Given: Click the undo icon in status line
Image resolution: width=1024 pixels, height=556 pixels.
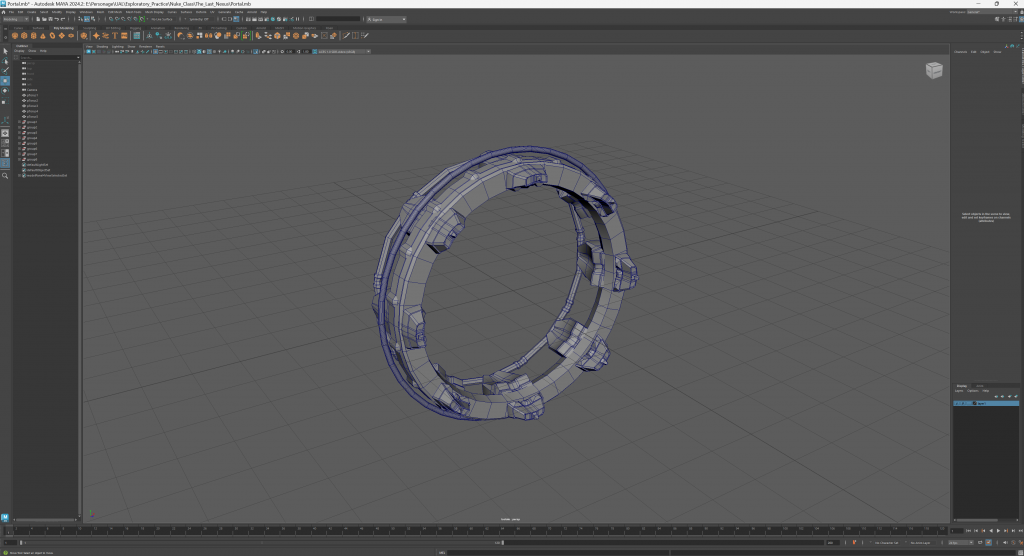Looking at the screenshot, I should [x=57, y=19].
